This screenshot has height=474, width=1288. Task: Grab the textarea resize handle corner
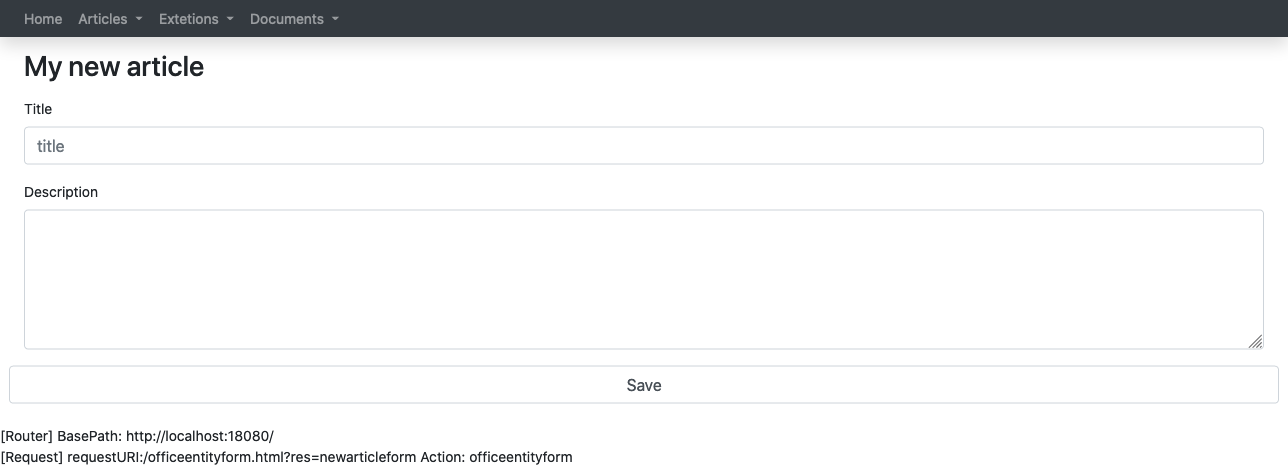pos(1255,341)
